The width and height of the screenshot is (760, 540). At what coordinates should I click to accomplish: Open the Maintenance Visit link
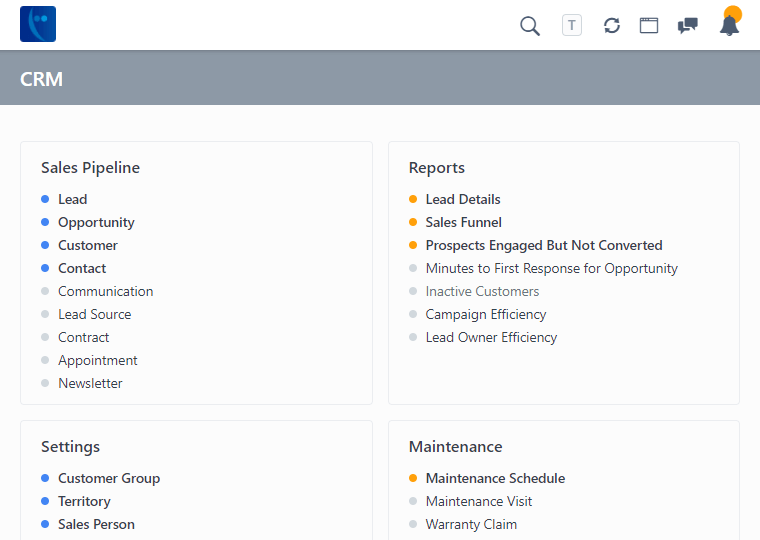click(479, 501)
